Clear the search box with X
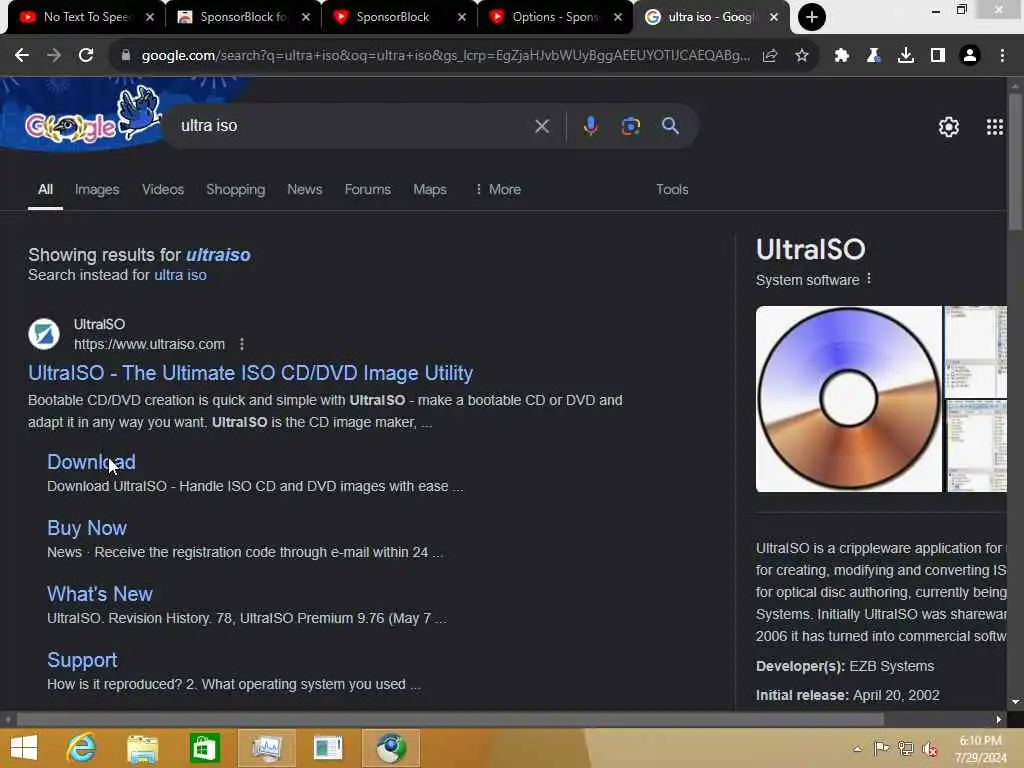Screen dimensions: 1024x768 542,126
